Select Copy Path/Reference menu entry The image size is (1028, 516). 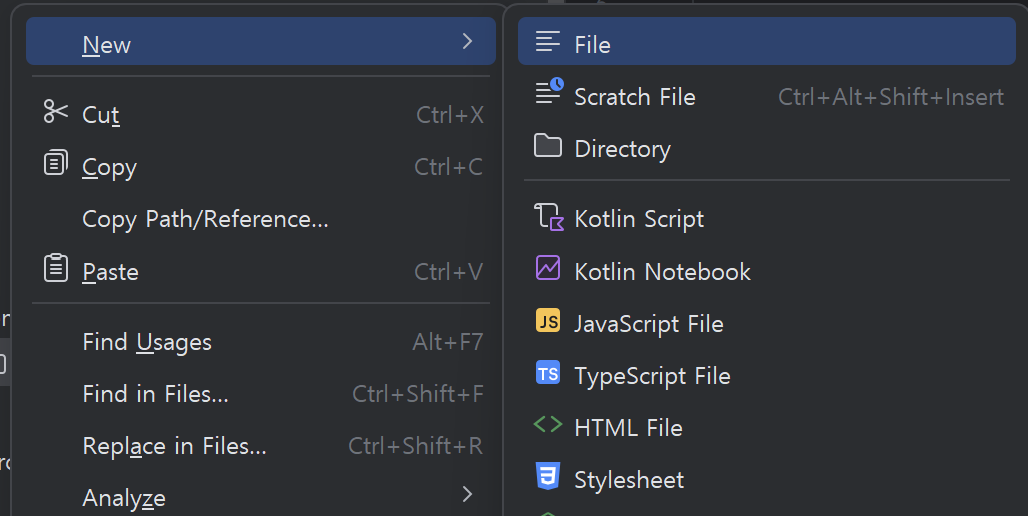[x=205, y=219]
